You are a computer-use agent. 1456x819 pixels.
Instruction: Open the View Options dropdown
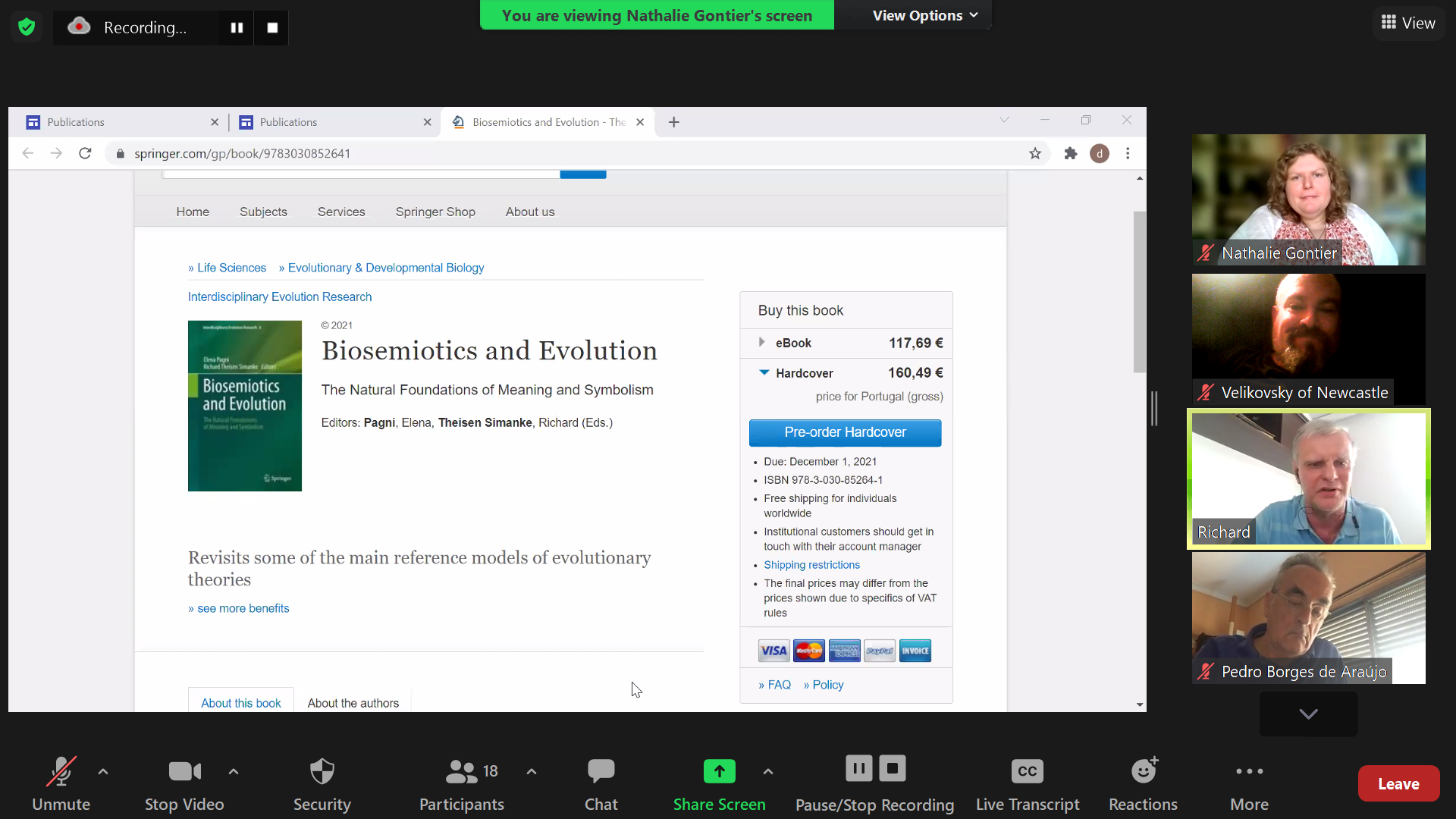tap(924, 15)
